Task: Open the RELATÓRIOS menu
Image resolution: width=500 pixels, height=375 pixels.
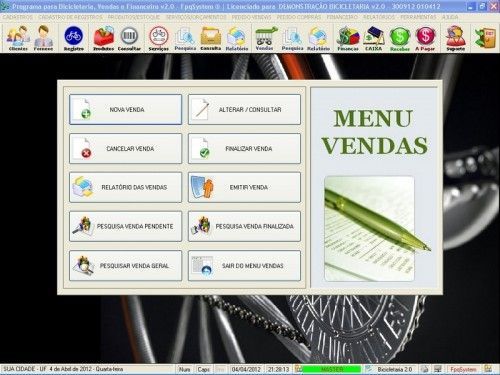Action: (x=379, y=17)
